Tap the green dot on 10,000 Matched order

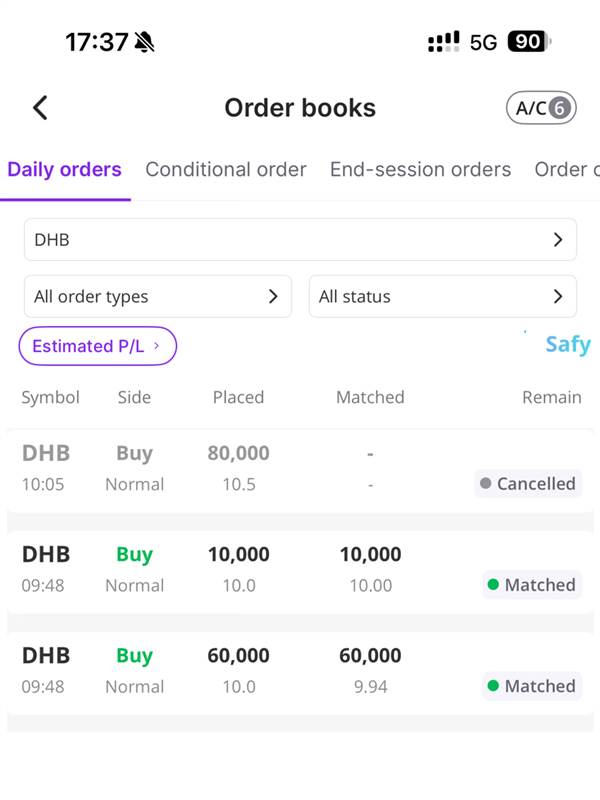492,585
